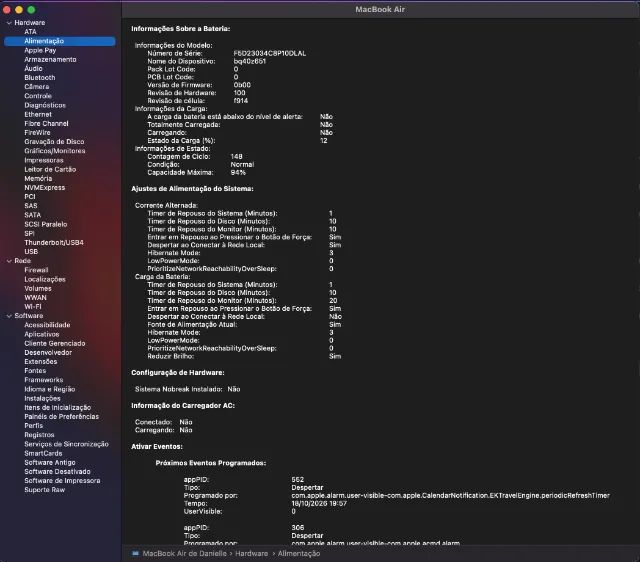Click the laptop icon in the path bar
The width and height of the screenshot is (640, 562).
pyautogui.click(x=136, y=553)
